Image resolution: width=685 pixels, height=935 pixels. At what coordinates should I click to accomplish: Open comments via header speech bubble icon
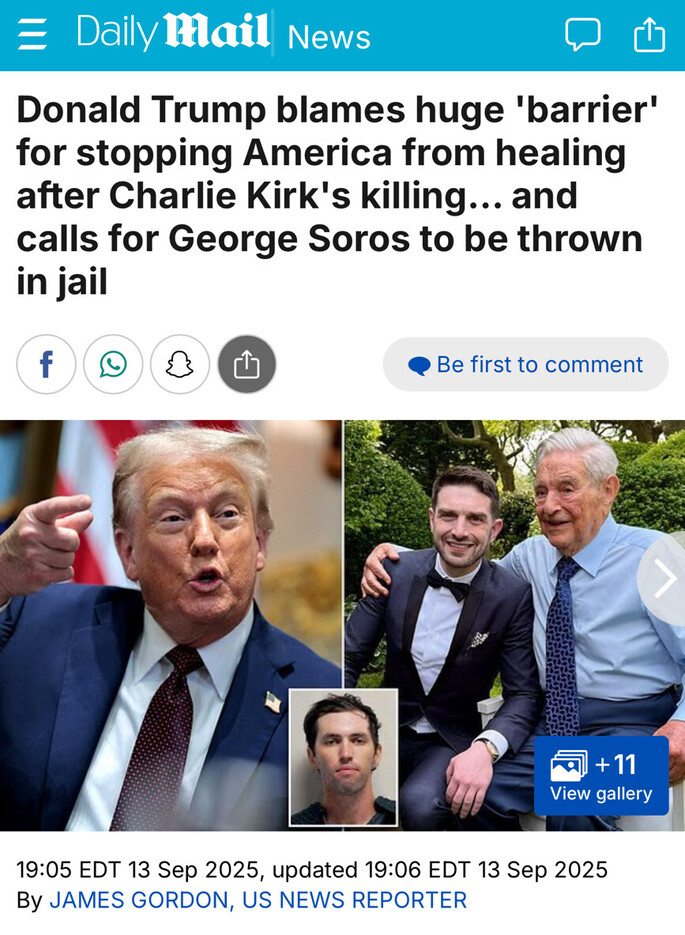(x=582, y=35)
